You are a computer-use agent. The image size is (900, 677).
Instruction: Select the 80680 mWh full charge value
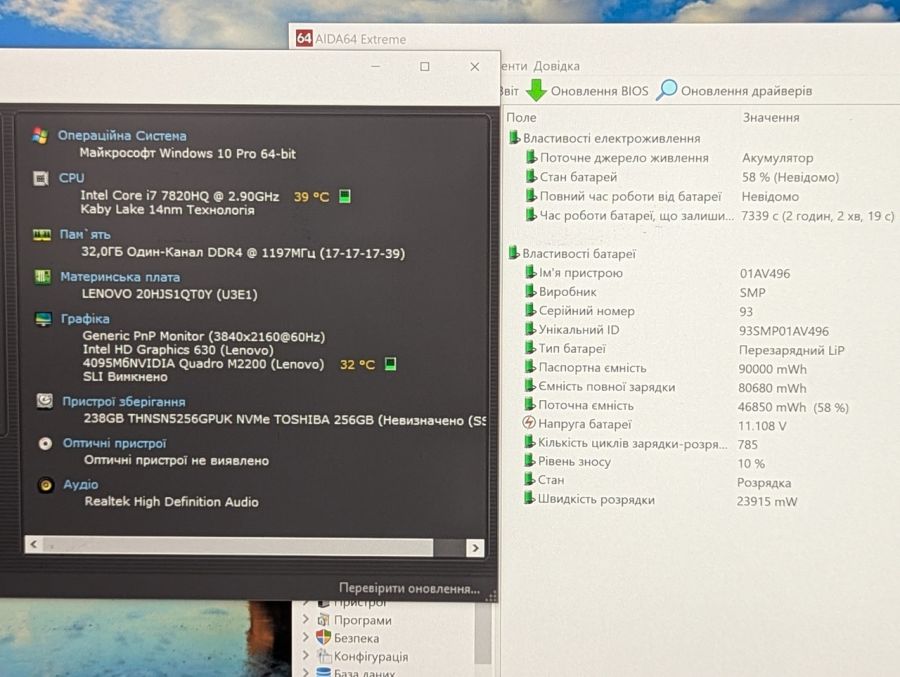point(772,388)
